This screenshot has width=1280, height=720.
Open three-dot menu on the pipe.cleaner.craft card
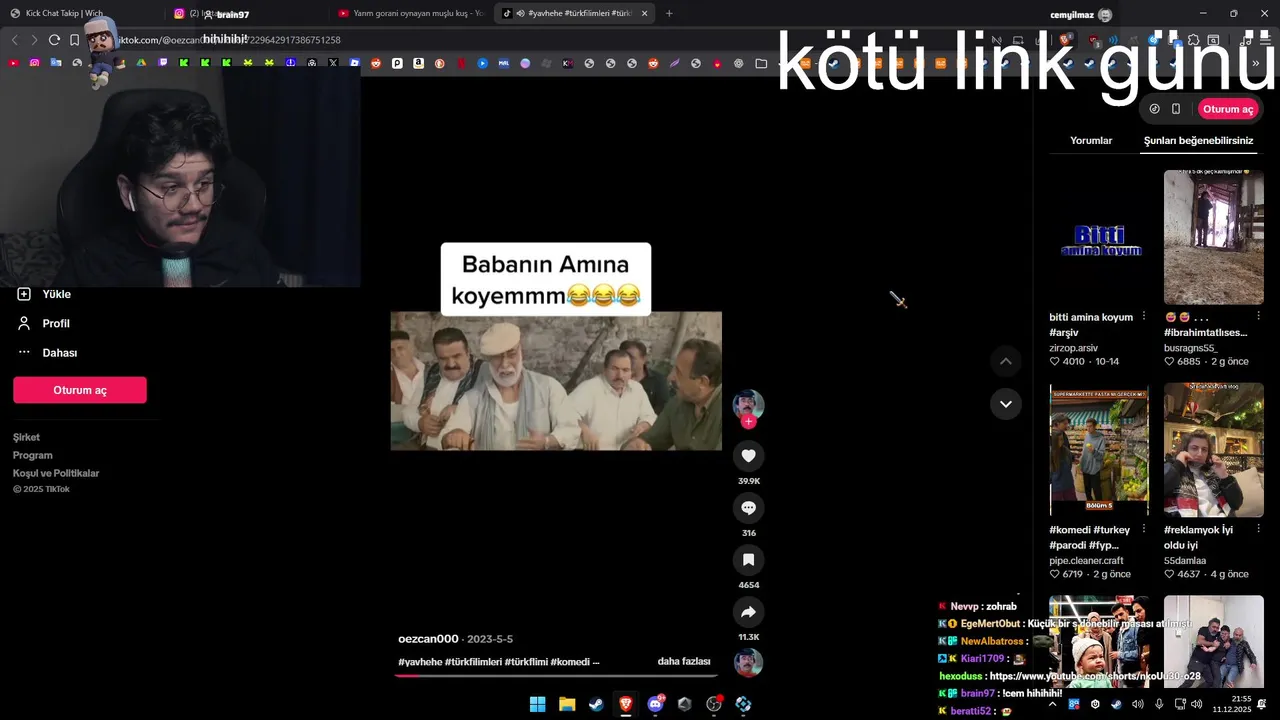click(x=1144, y=529)
